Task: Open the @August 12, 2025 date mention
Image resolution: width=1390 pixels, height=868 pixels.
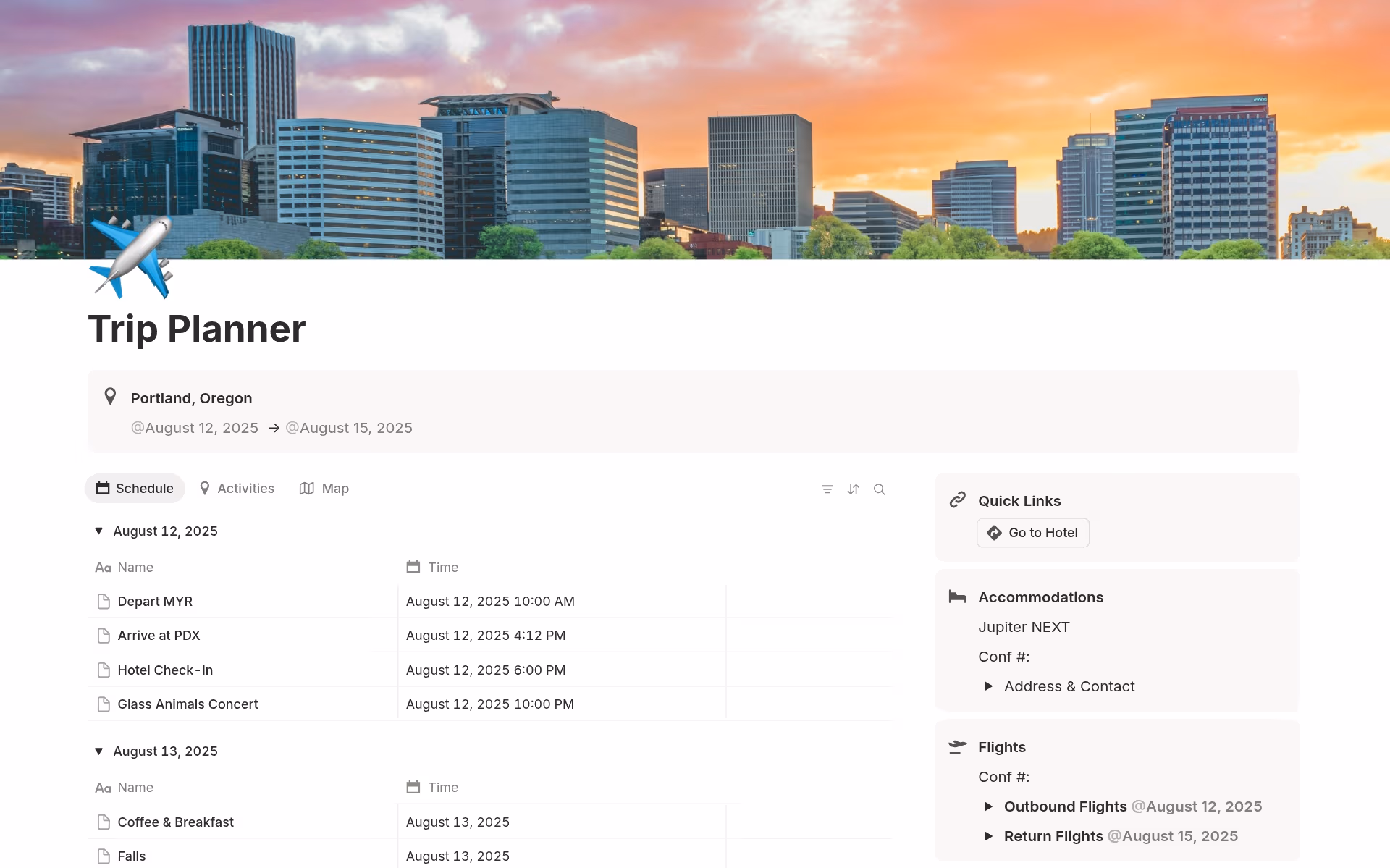Action: click(x=194, y=427)
